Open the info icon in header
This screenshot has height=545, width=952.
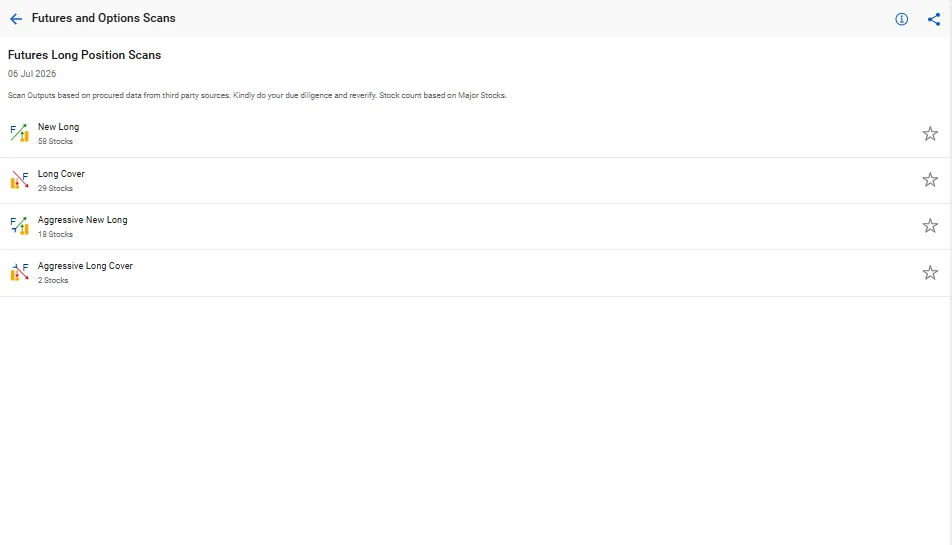902,19
